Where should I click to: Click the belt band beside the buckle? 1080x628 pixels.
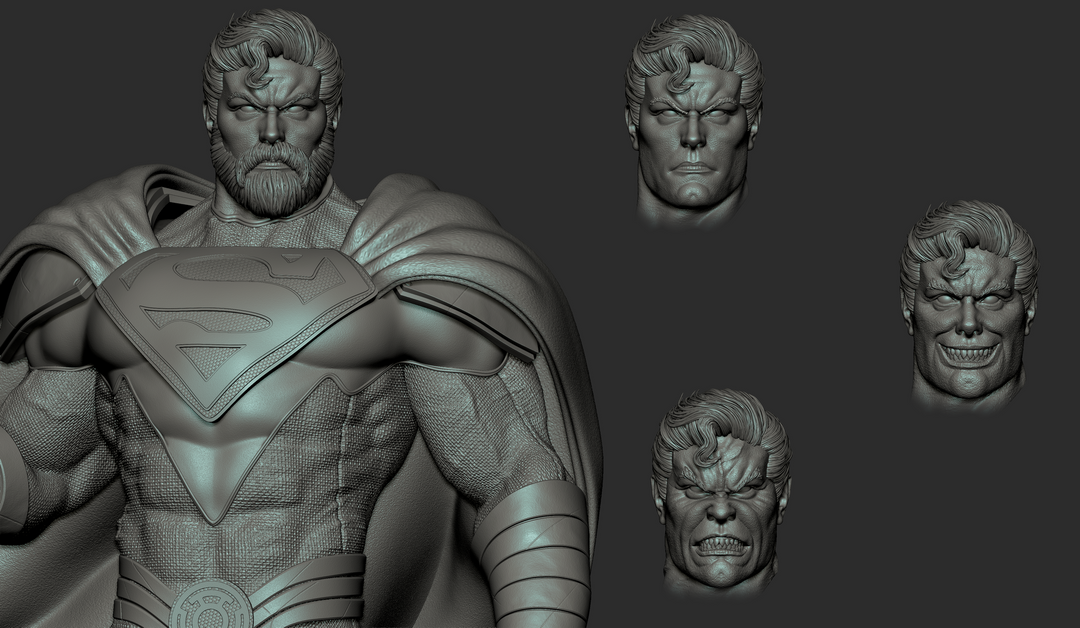pyautogui.click(x=310, y=590)
